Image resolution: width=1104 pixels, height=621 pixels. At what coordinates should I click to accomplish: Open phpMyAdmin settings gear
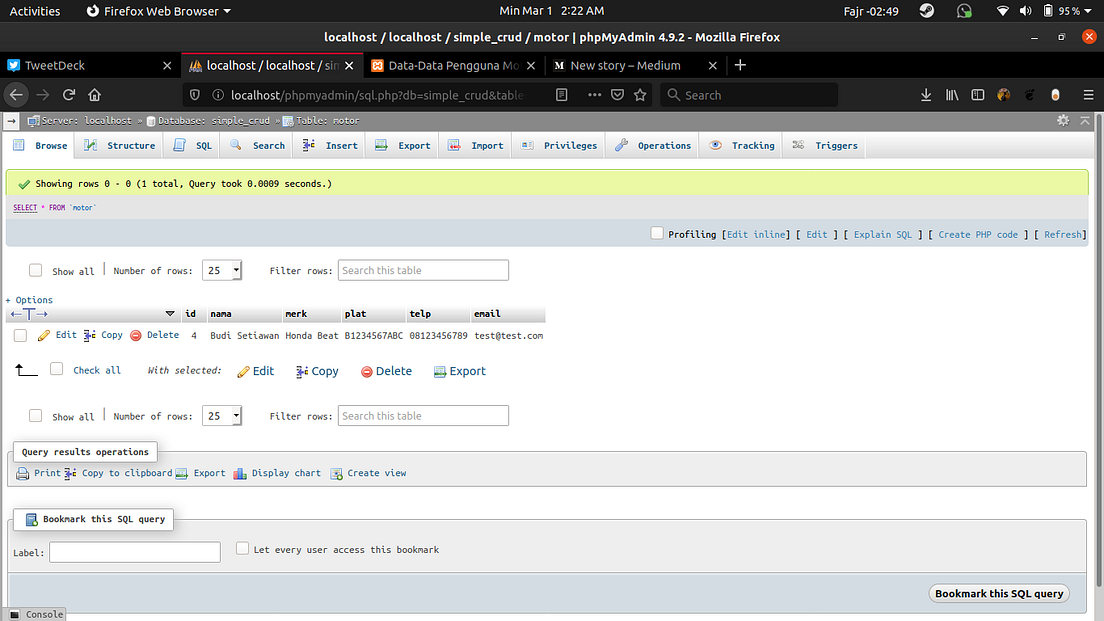tap(1062, 120)
